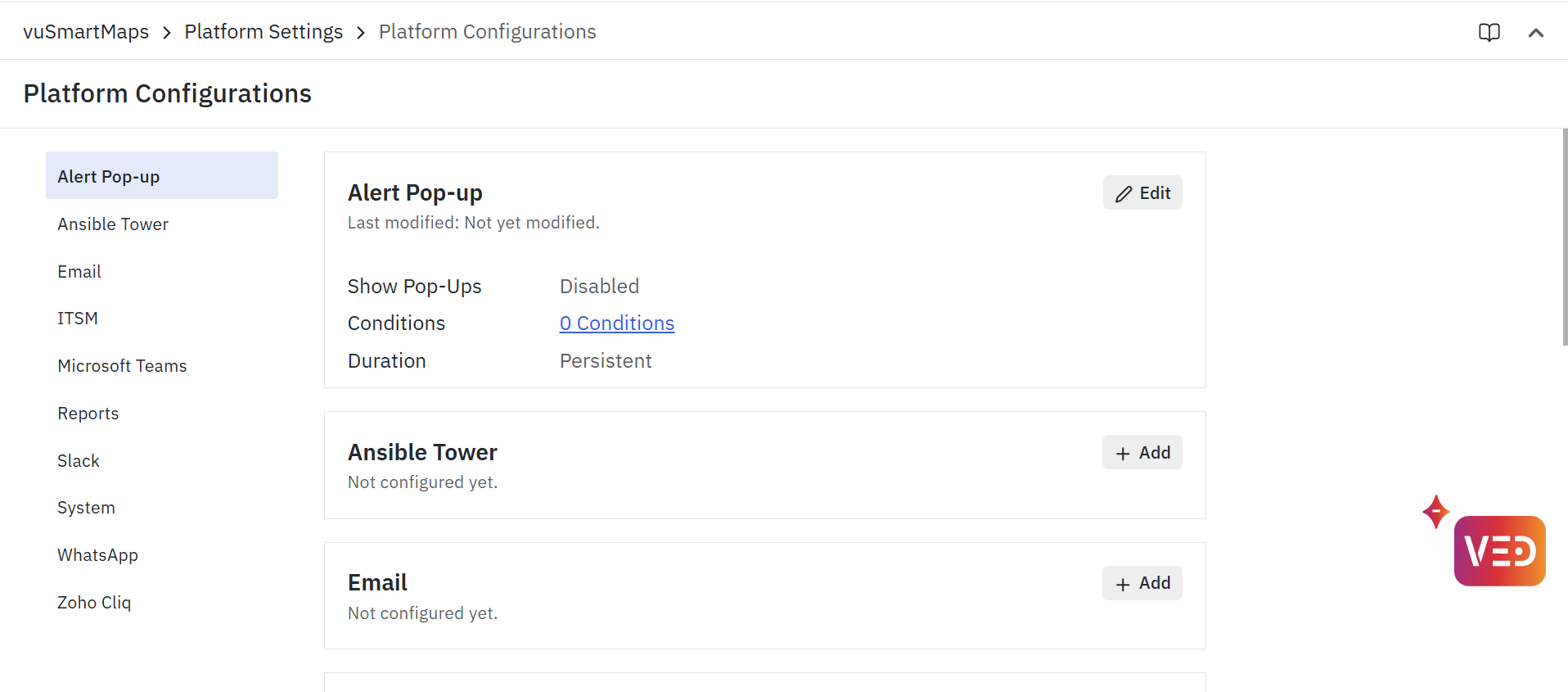The height and width of the screenshot is (692, 1568).
Task: Open Zoho Cliq configuration section
Action: [x=94, y=603]
